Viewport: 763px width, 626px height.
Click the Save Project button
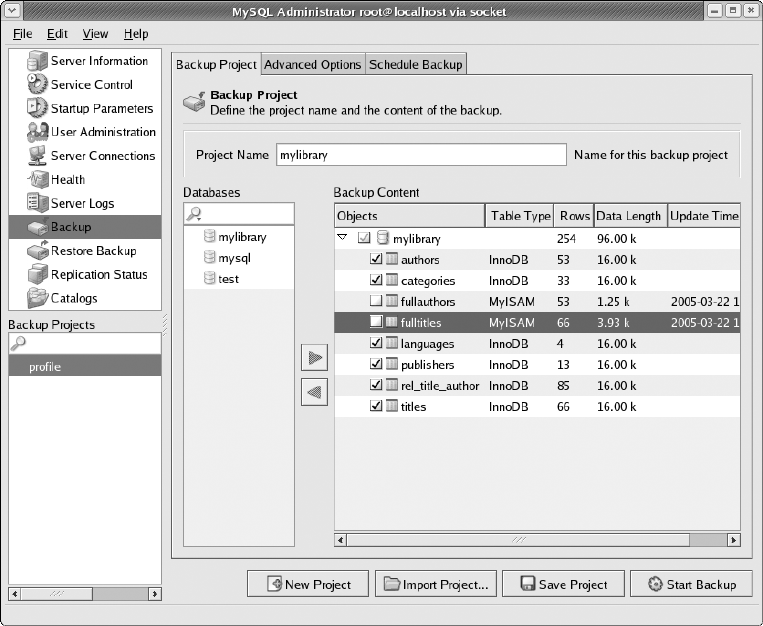[x=563, y=584]
